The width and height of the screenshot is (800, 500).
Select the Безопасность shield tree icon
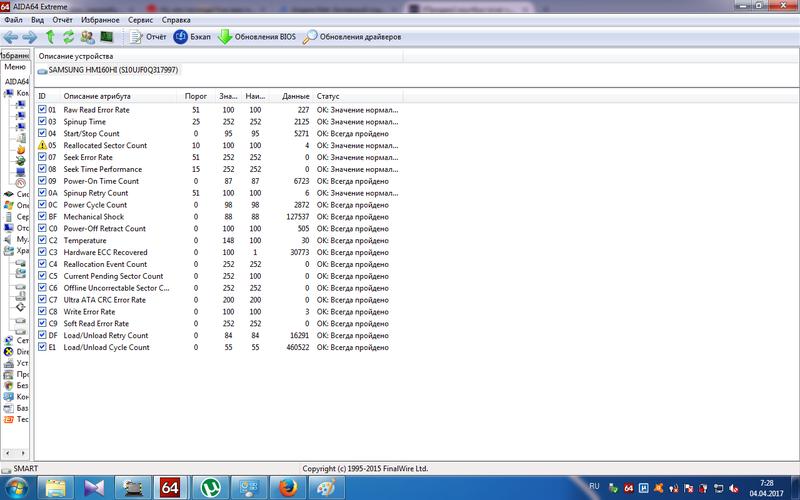pos(9,385)
